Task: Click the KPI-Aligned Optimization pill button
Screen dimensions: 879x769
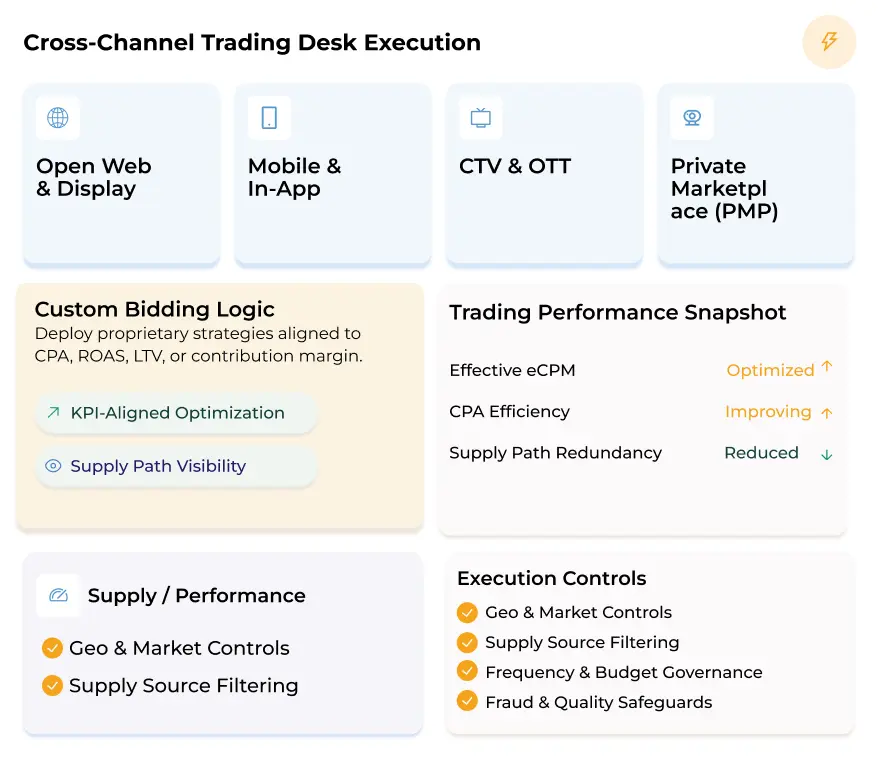Action: click(x=176, y=413)
